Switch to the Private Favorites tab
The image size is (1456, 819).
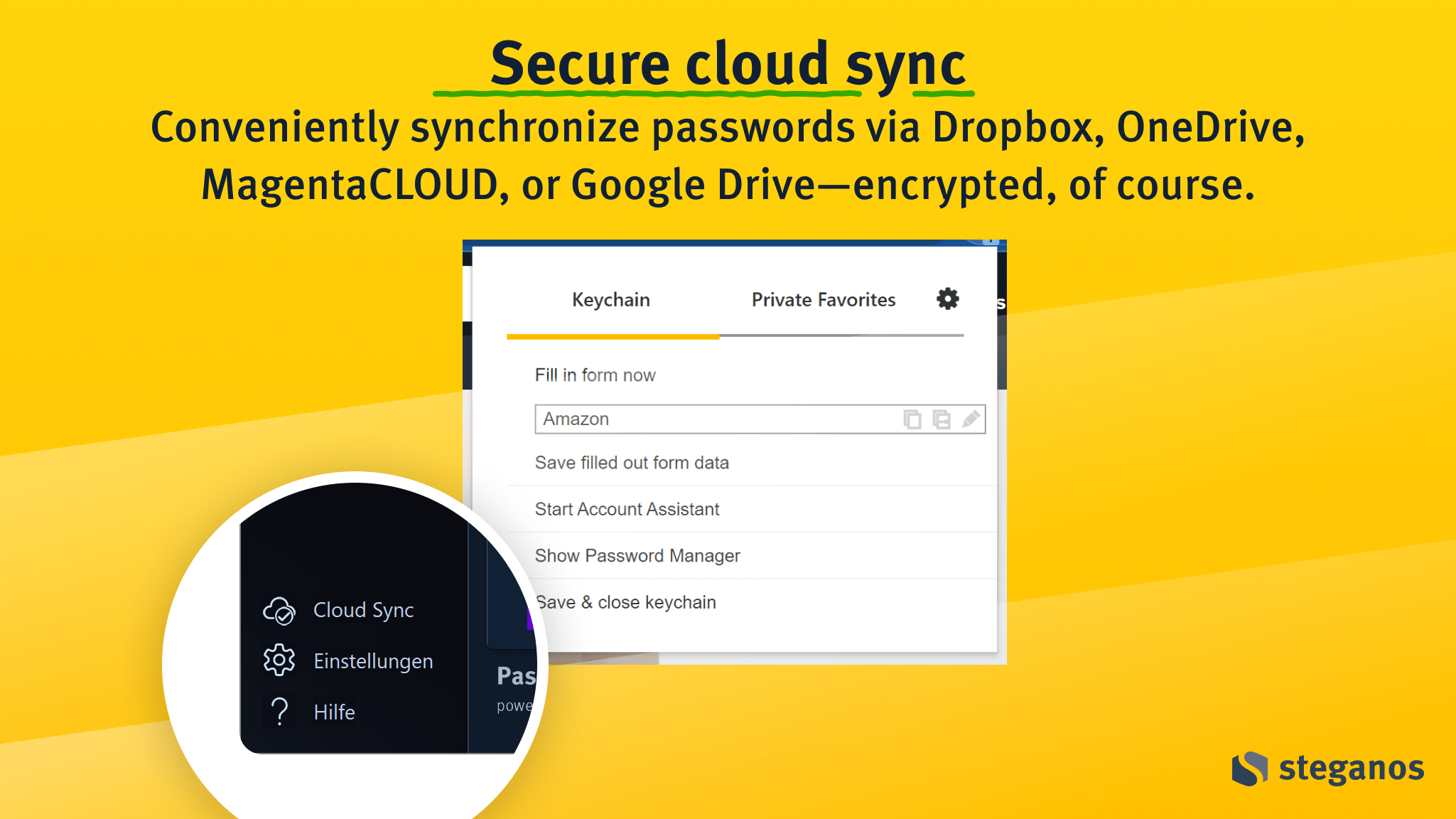823,300
